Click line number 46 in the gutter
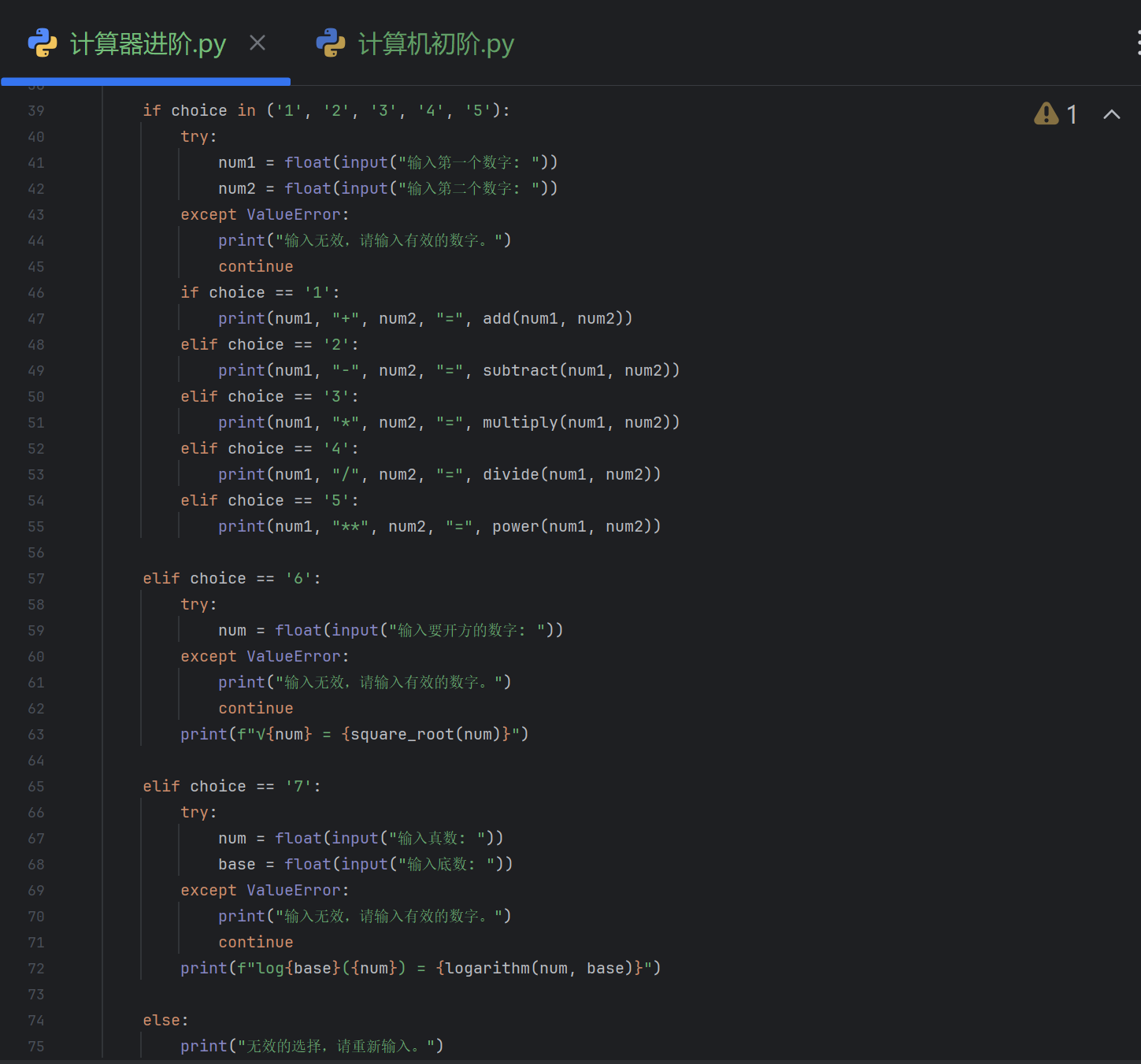This screenshot has width=1141, height=1064. coord(36,293)
